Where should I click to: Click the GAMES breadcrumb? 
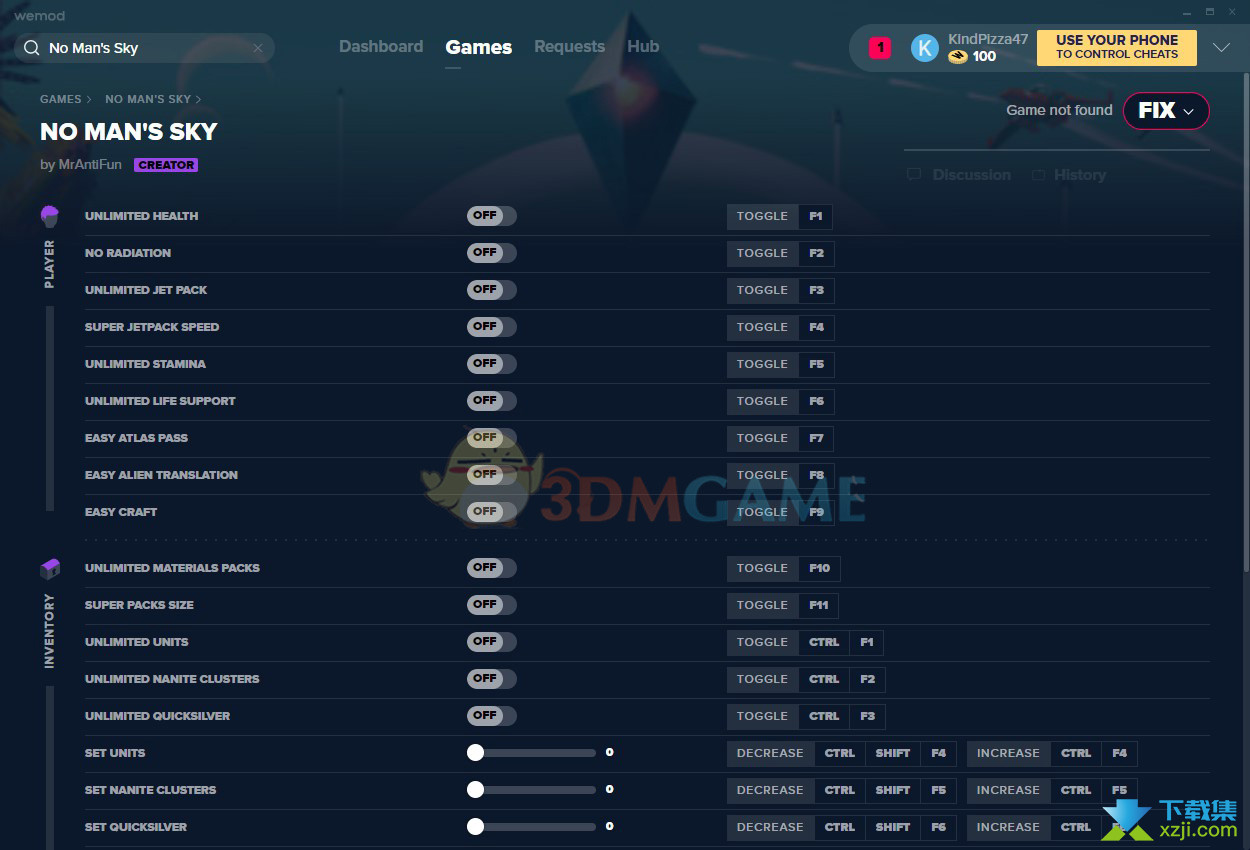[x=61, y=99]
